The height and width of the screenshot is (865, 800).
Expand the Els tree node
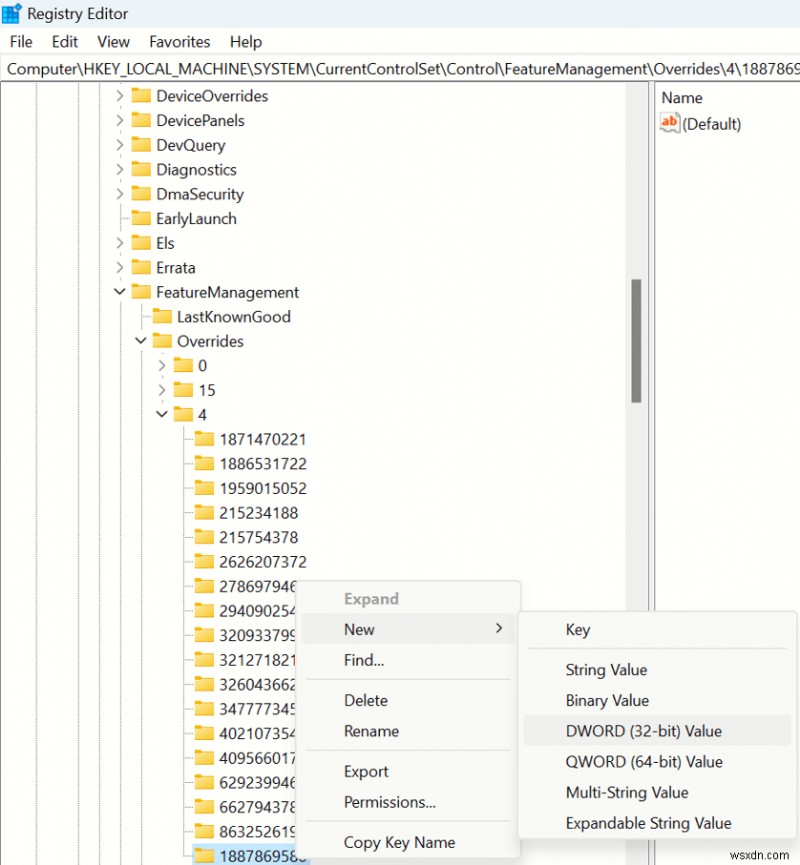coord(119,243)
